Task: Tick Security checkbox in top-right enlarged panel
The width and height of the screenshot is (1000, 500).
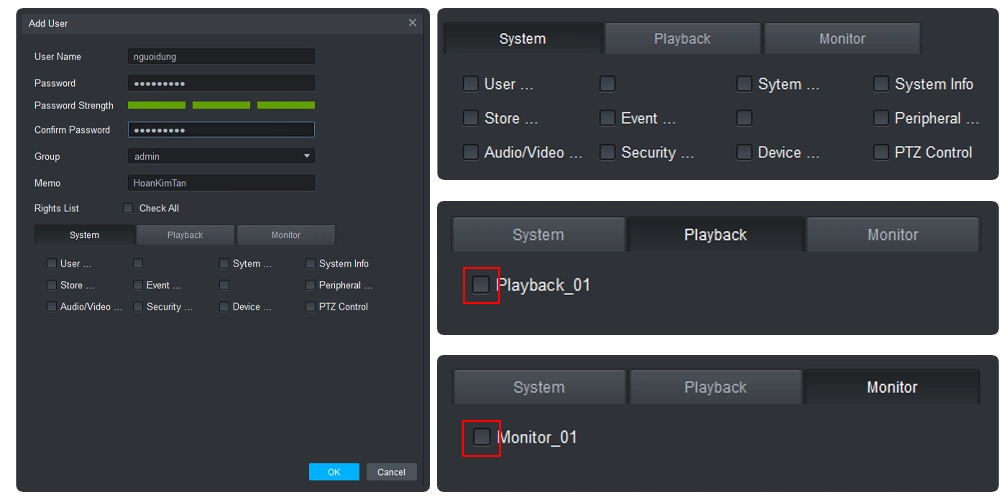Action: click(607, 153)
